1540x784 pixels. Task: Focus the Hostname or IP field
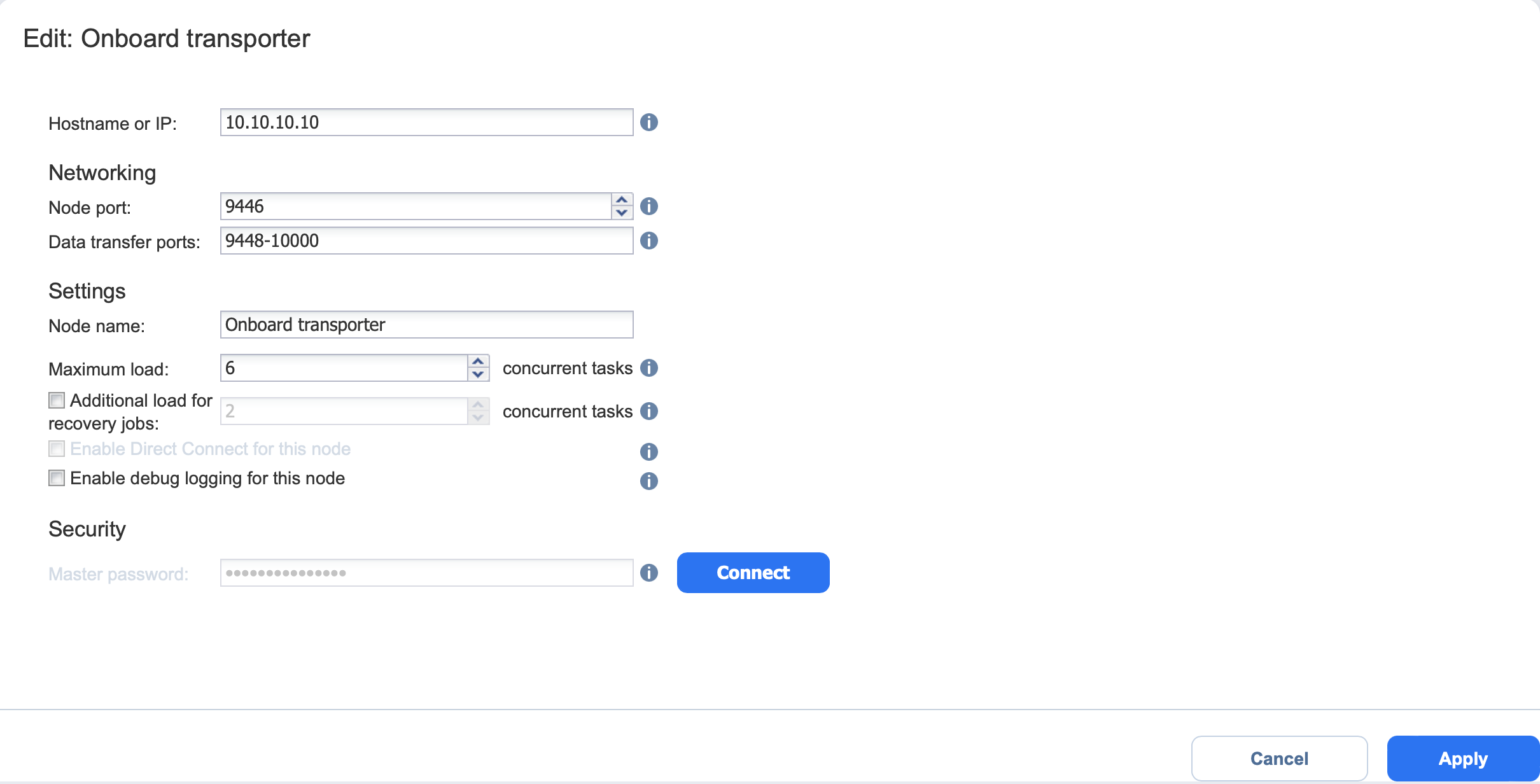coord(426,122)
